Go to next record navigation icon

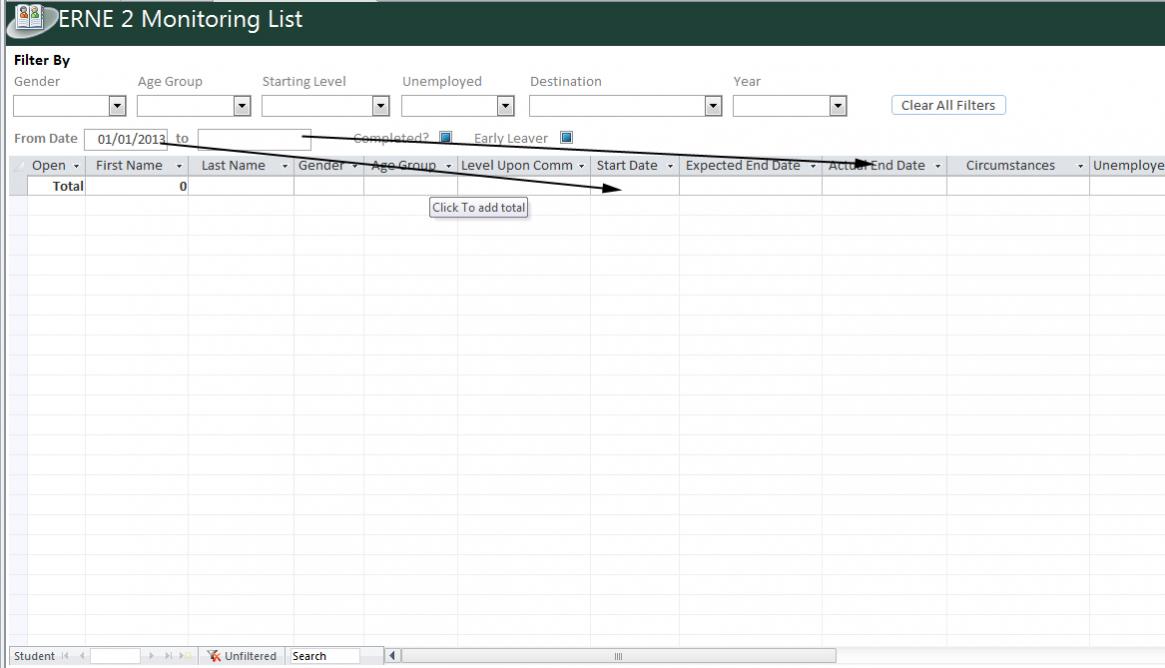pos(151,656)
